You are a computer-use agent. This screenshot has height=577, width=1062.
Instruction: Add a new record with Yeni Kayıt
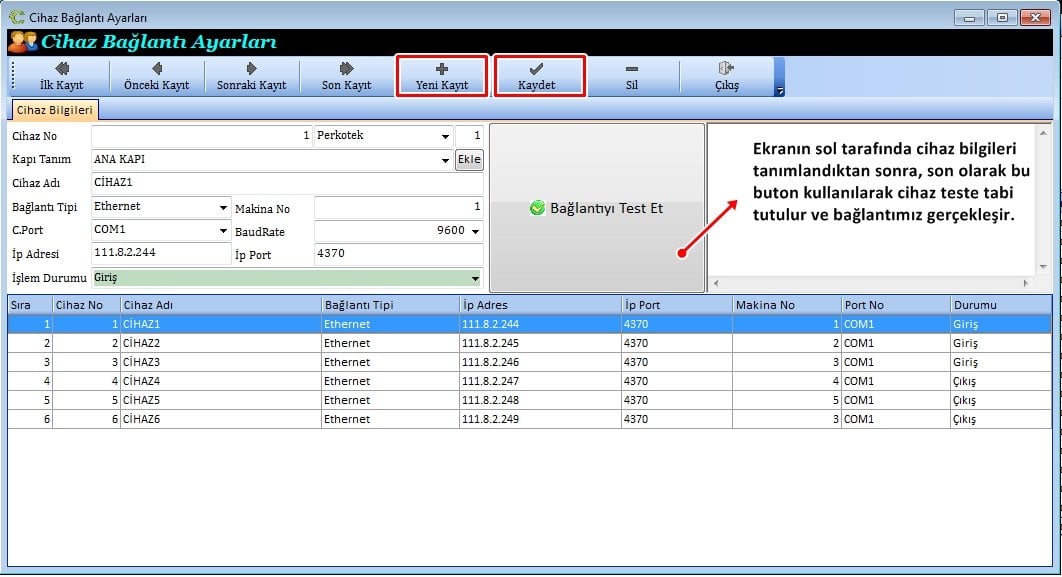[x=441, y=76]
